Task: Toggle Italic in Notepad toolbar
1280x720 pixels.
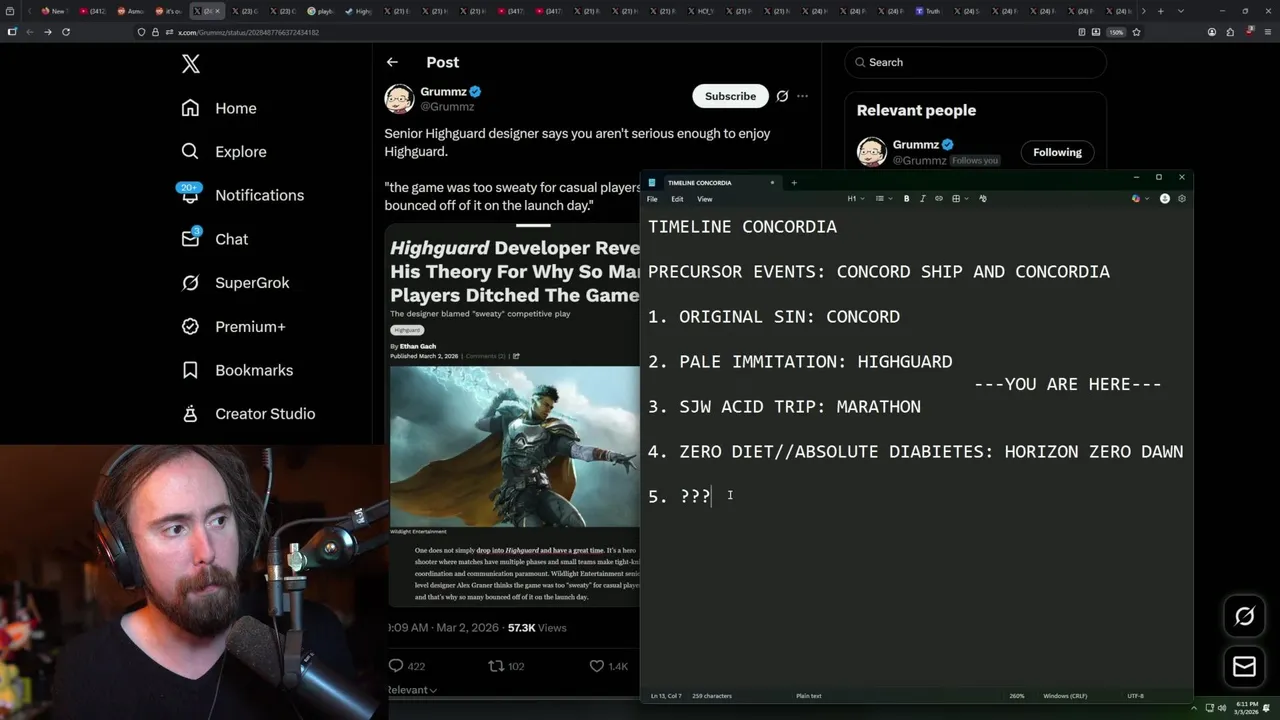Action: click(x=922, y=199)
